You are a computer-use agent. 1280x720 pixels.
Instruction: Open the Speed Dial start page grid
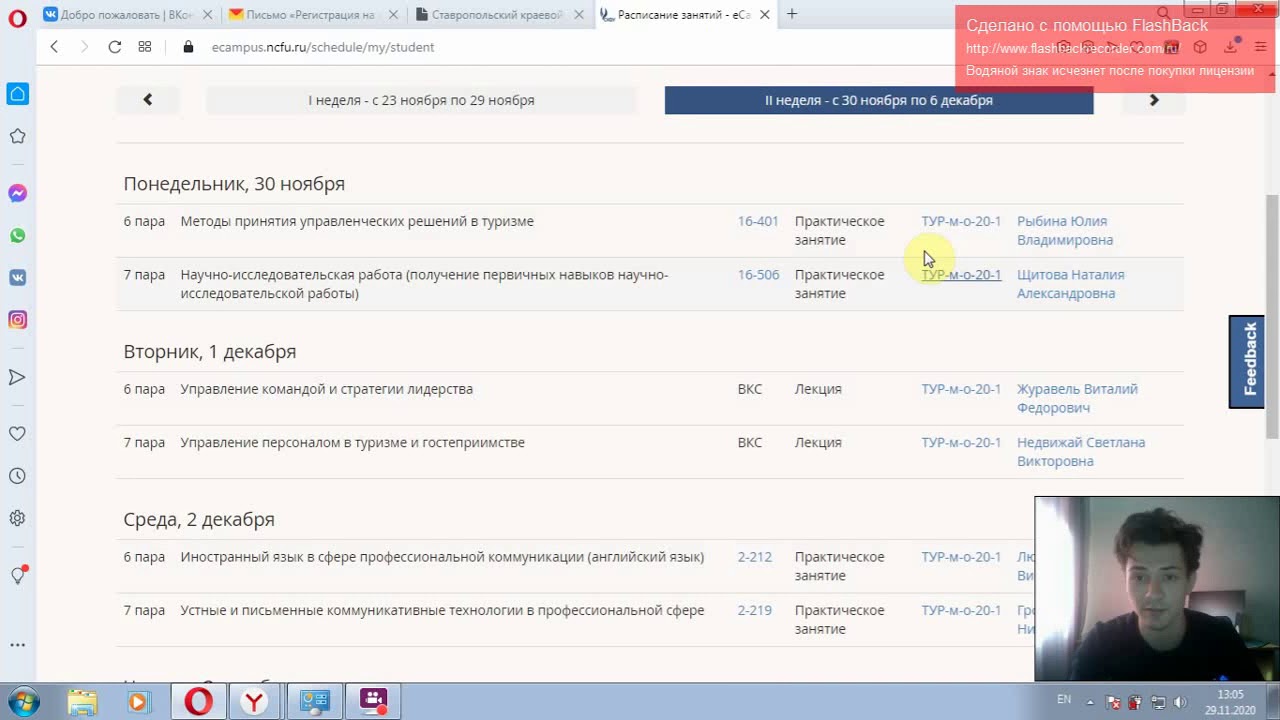point(145,47)
